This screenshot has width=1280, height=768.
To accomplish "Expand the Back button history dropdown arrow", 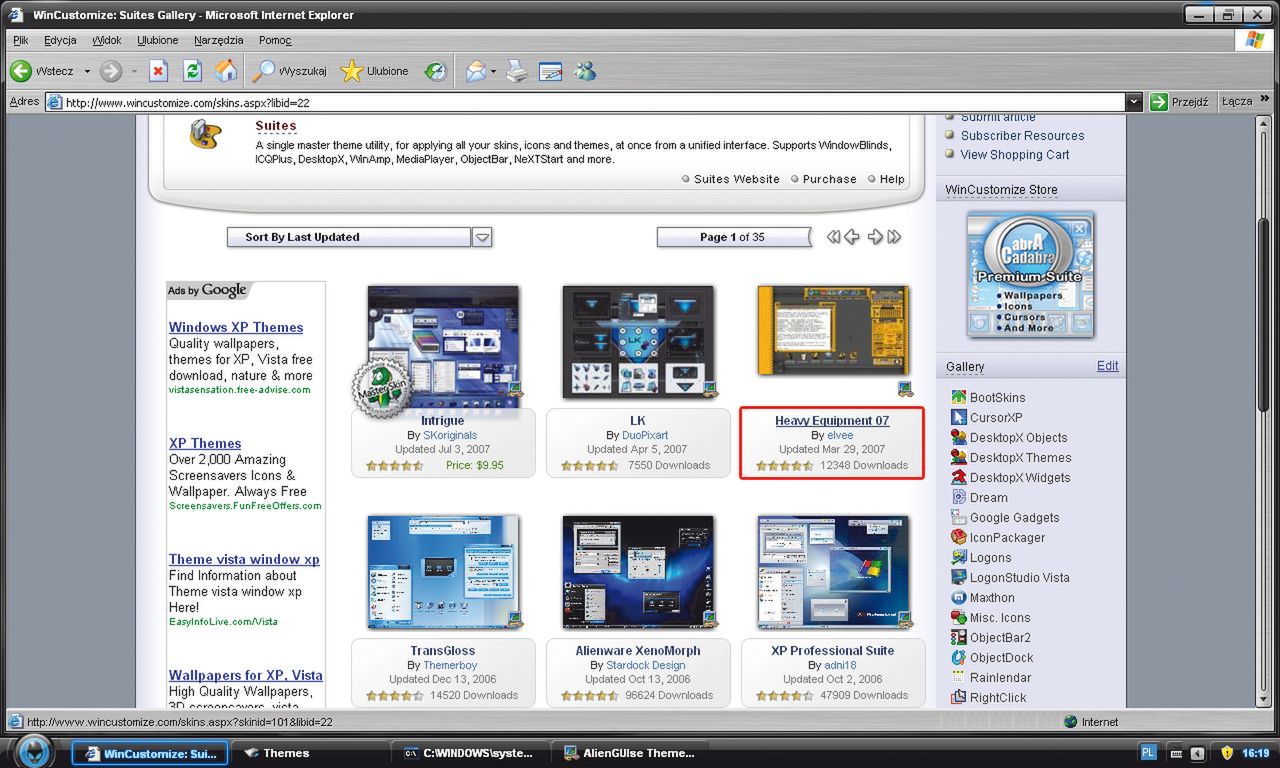I will 87,72.
